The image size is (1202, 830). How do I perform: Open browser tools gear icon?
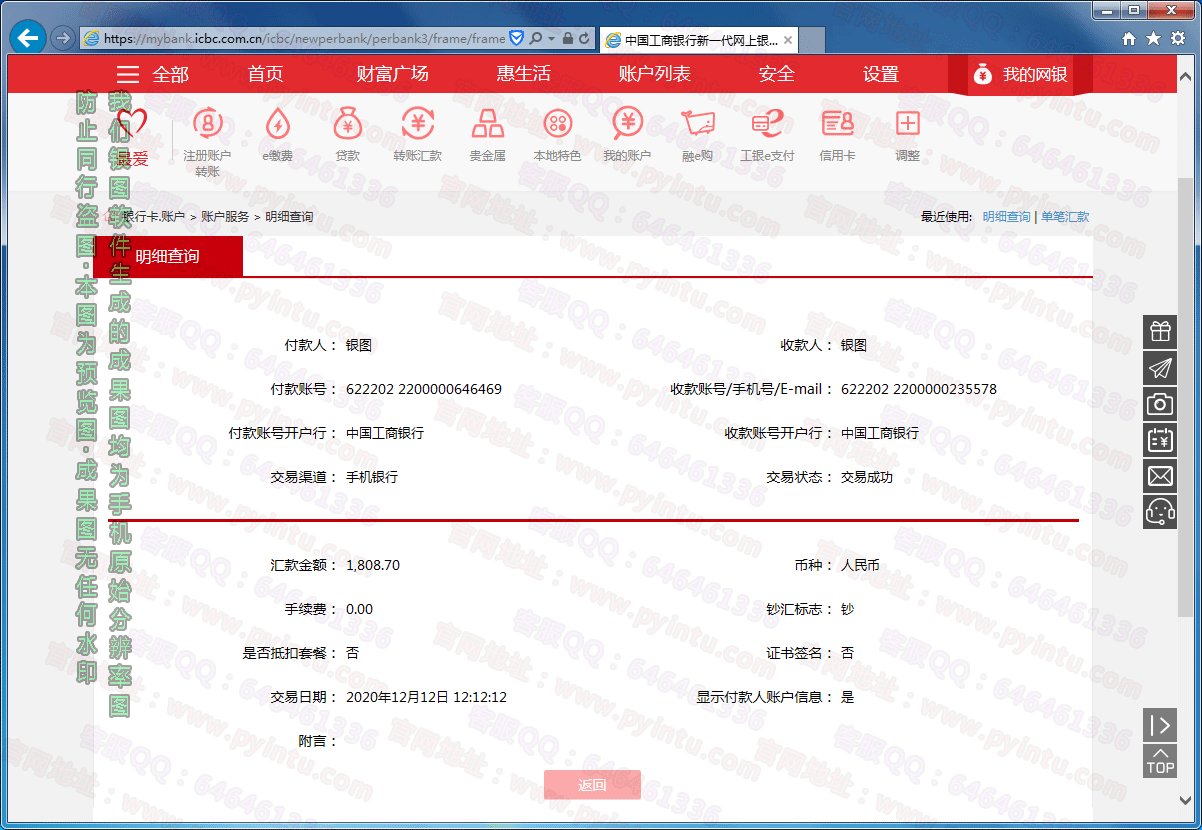[1177, 39]
